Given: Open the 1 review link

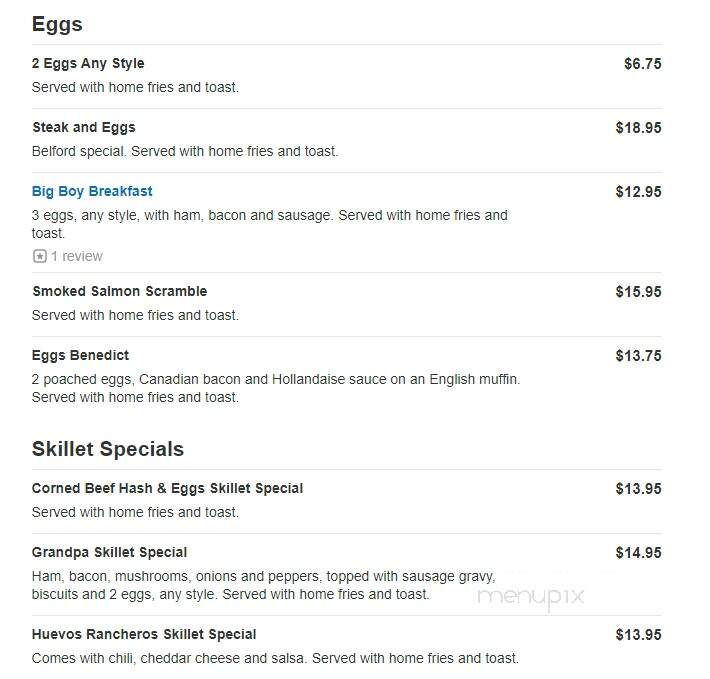Looking at the screenshot, I should [77, 256].
